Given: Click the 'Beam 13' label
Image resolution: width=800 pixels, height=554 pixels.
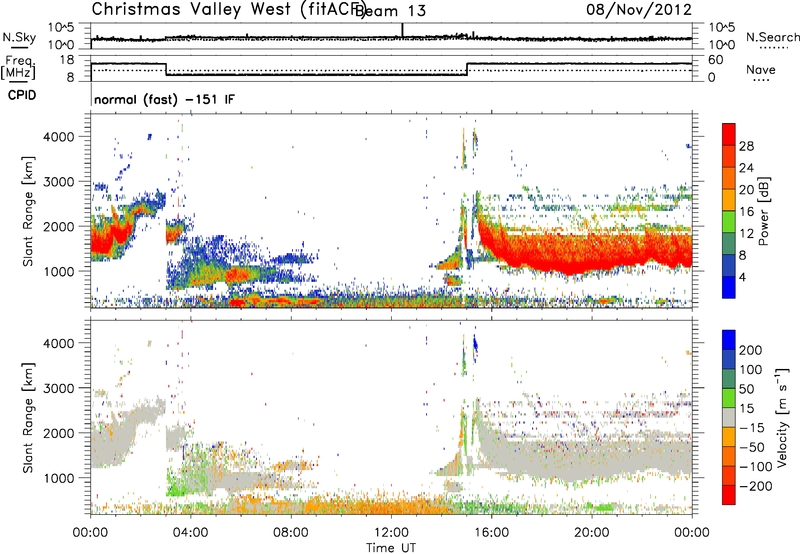Looking at the screenshot, I should 390,11.
